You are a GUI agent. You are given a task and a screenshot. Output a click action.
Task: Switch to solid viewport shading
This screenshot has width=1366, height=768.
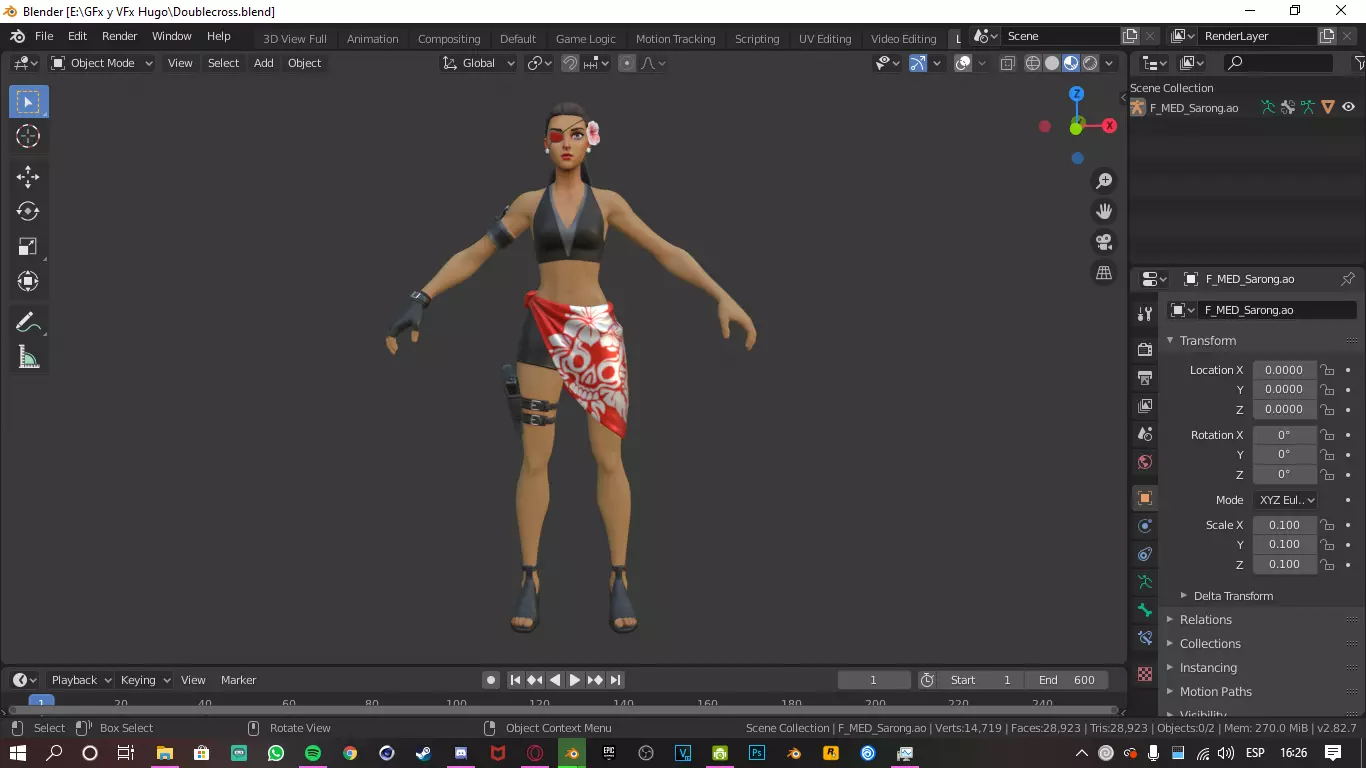pos(1052,63)
